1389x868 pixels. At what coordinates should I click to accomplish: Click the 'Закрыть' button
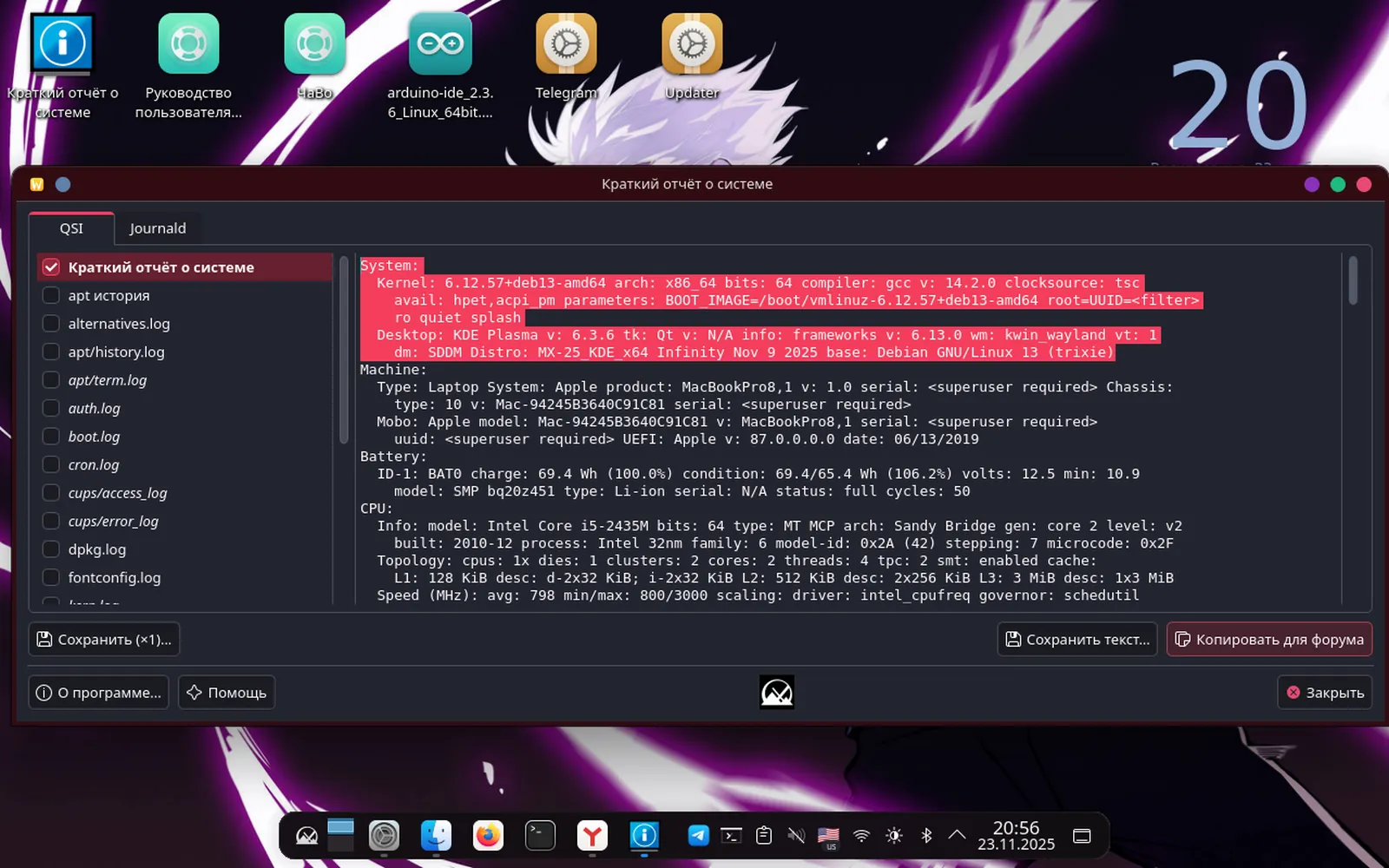coord(1325,693)
